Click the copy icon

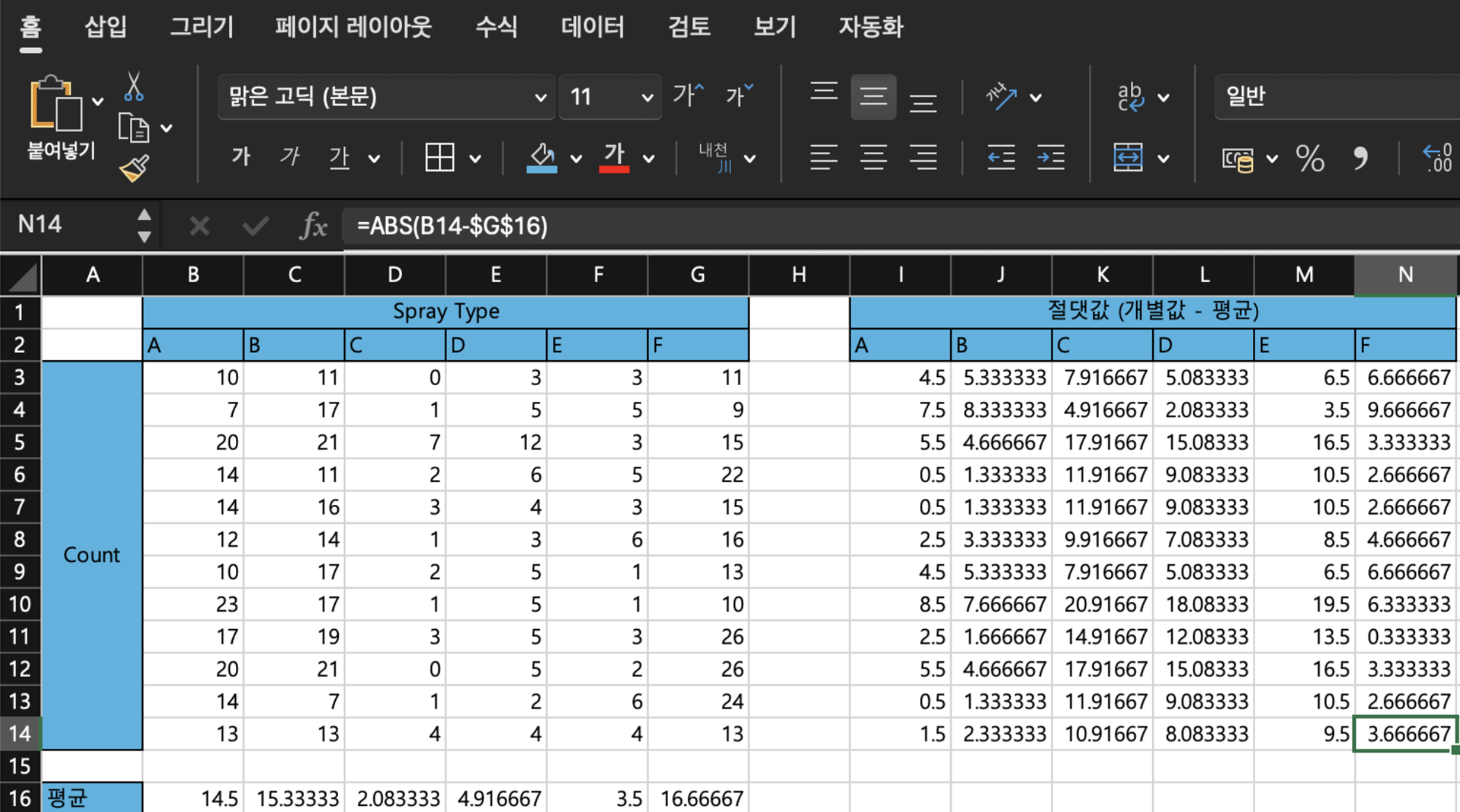(133, 128)
